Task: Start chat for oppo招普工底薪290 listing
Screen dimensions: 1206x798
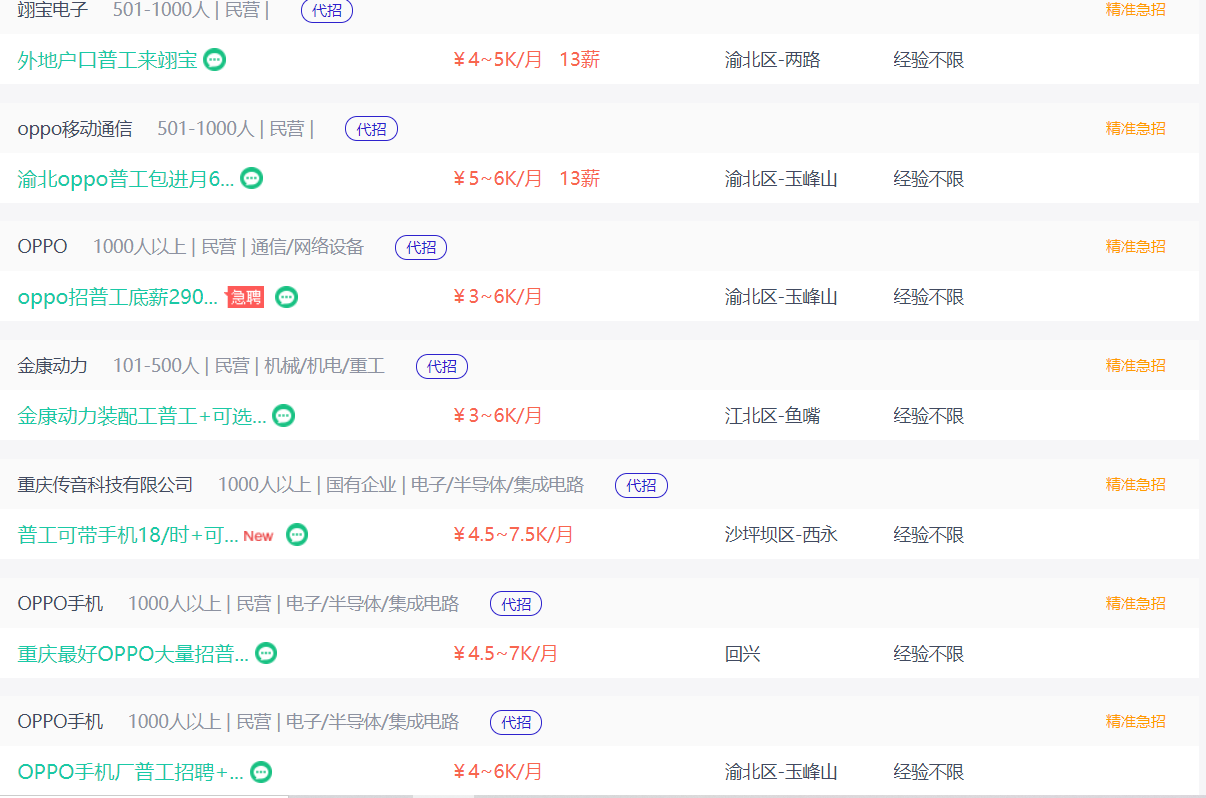Action: [x=287, y=297]
